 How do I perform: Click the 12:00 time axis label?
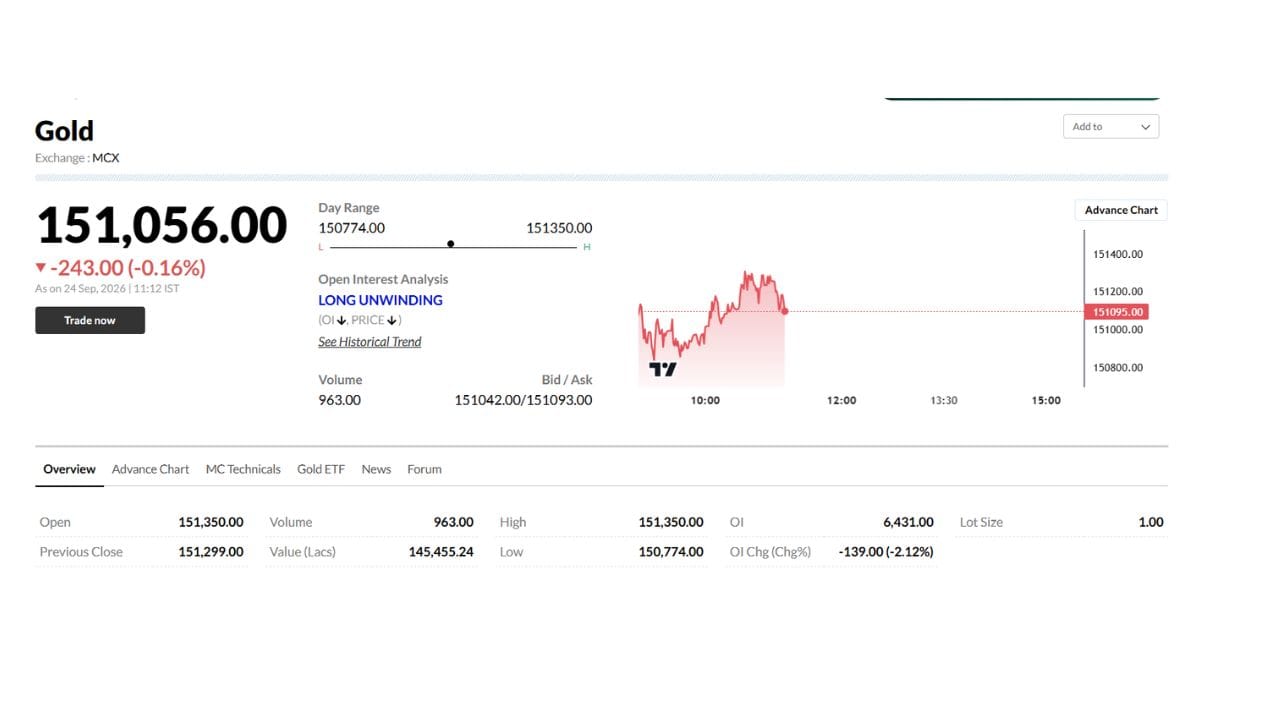[841, 401]
